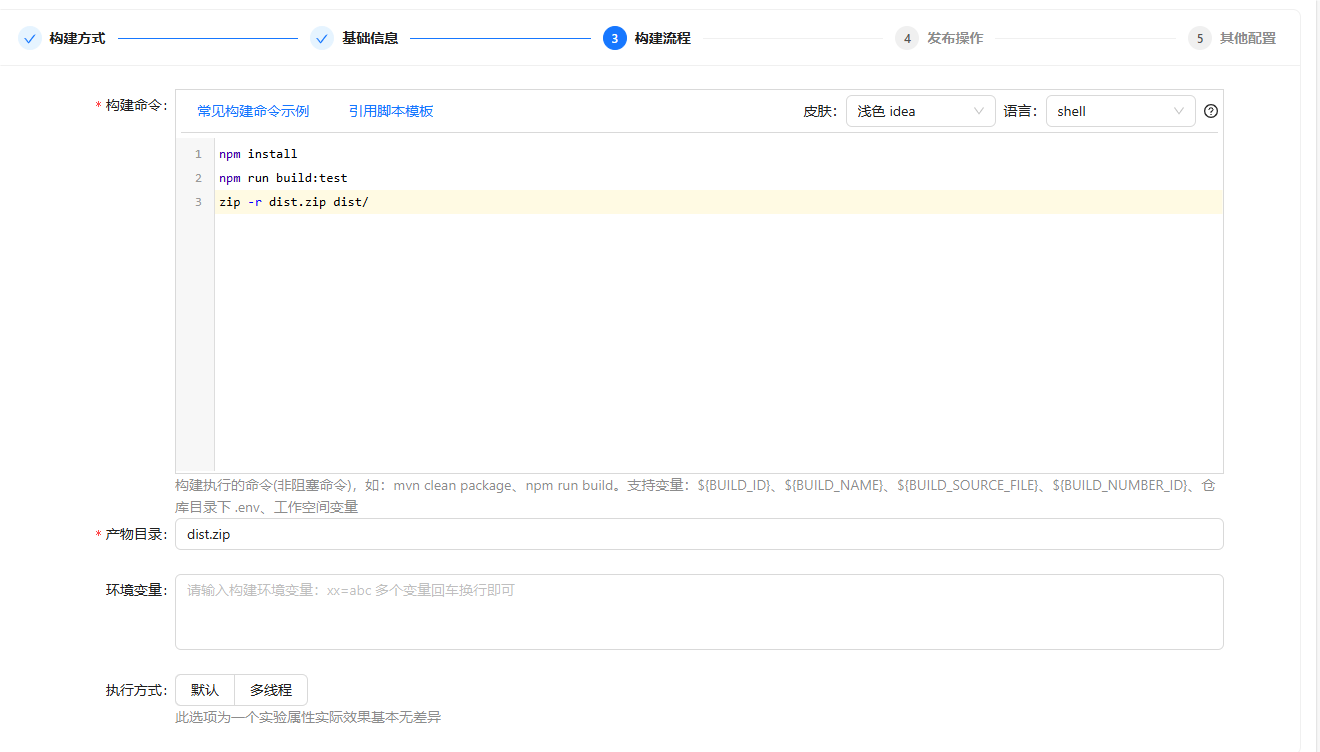Open the help icon next to the shell dropdown
The width and height of the screenshot is (1320, 752).
[x=1210, y=111]
